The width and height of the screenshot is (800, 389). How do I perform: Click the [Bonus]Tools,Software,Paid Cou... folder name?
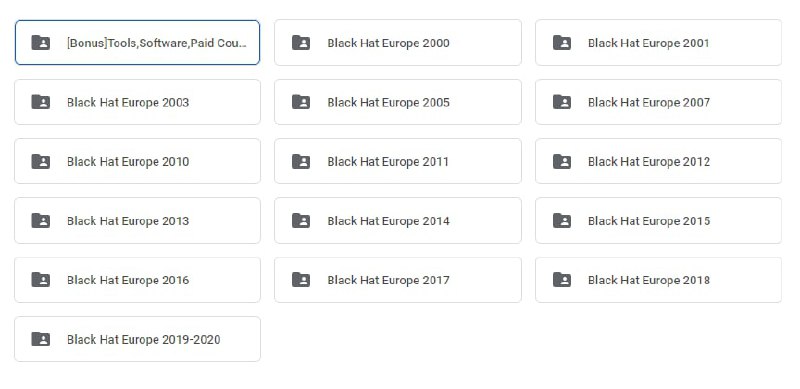(x=157, y=43)
